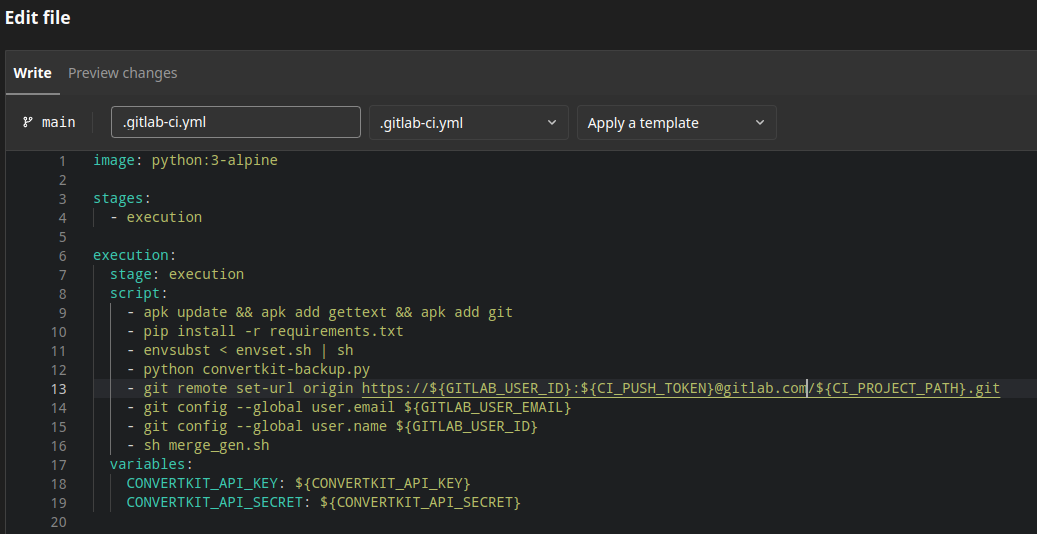
Task: Click 'execution:' job name on line 6
Action: click(135, 255)
